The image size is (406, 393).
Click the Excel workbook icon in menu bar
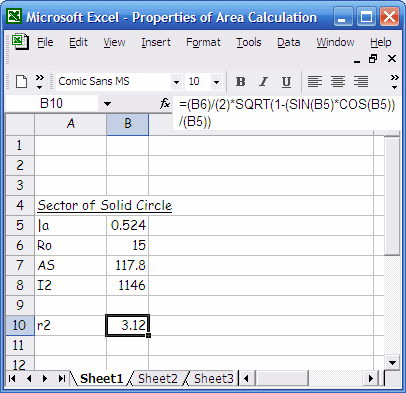[20, 42]
